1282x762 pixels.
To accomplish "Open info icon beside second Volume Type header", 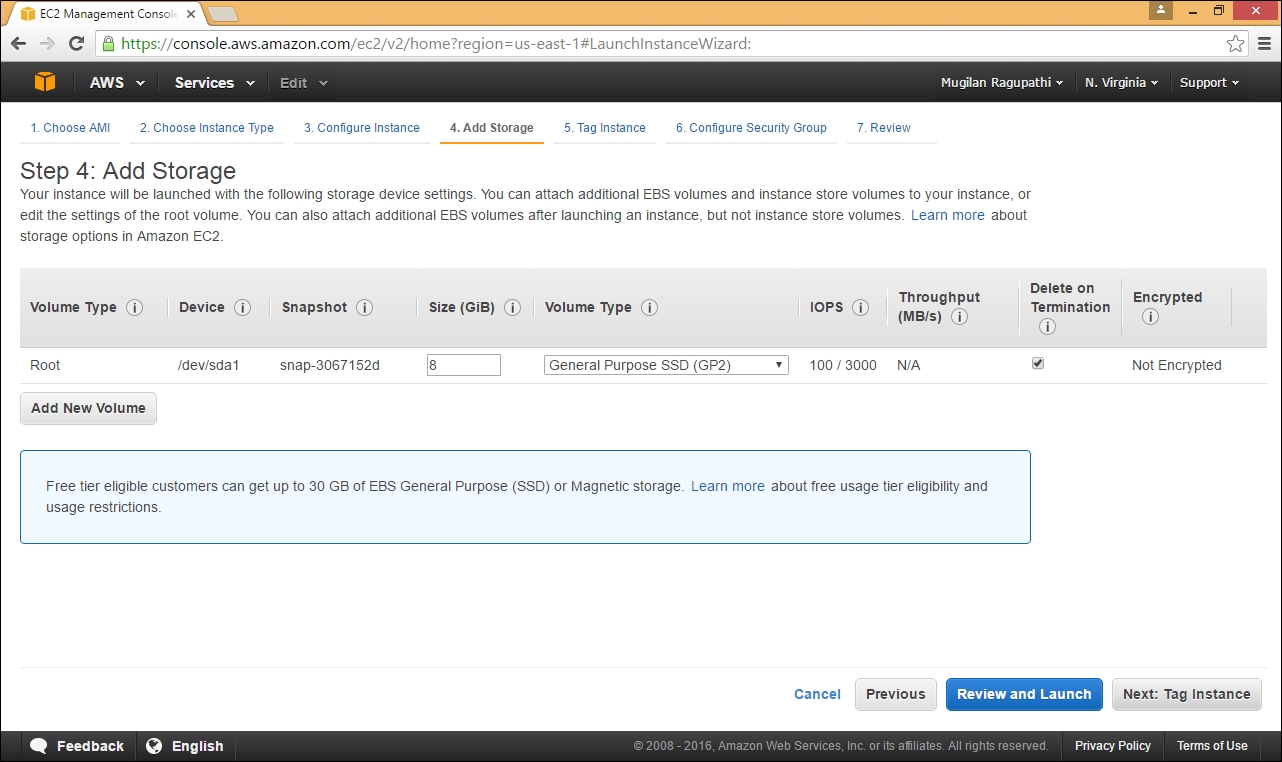I will pos(649,308).
